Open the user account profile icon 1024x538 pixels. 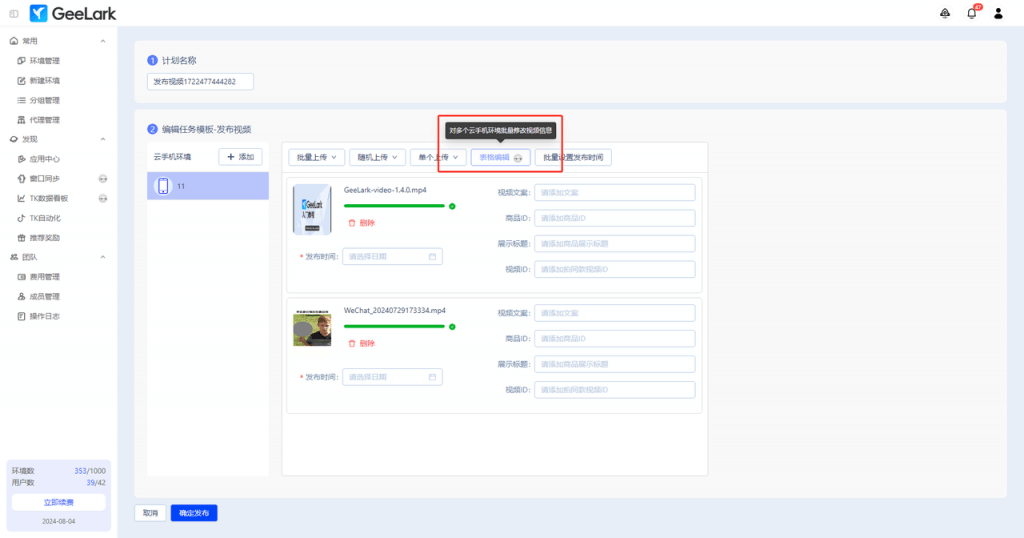[998, 13]
